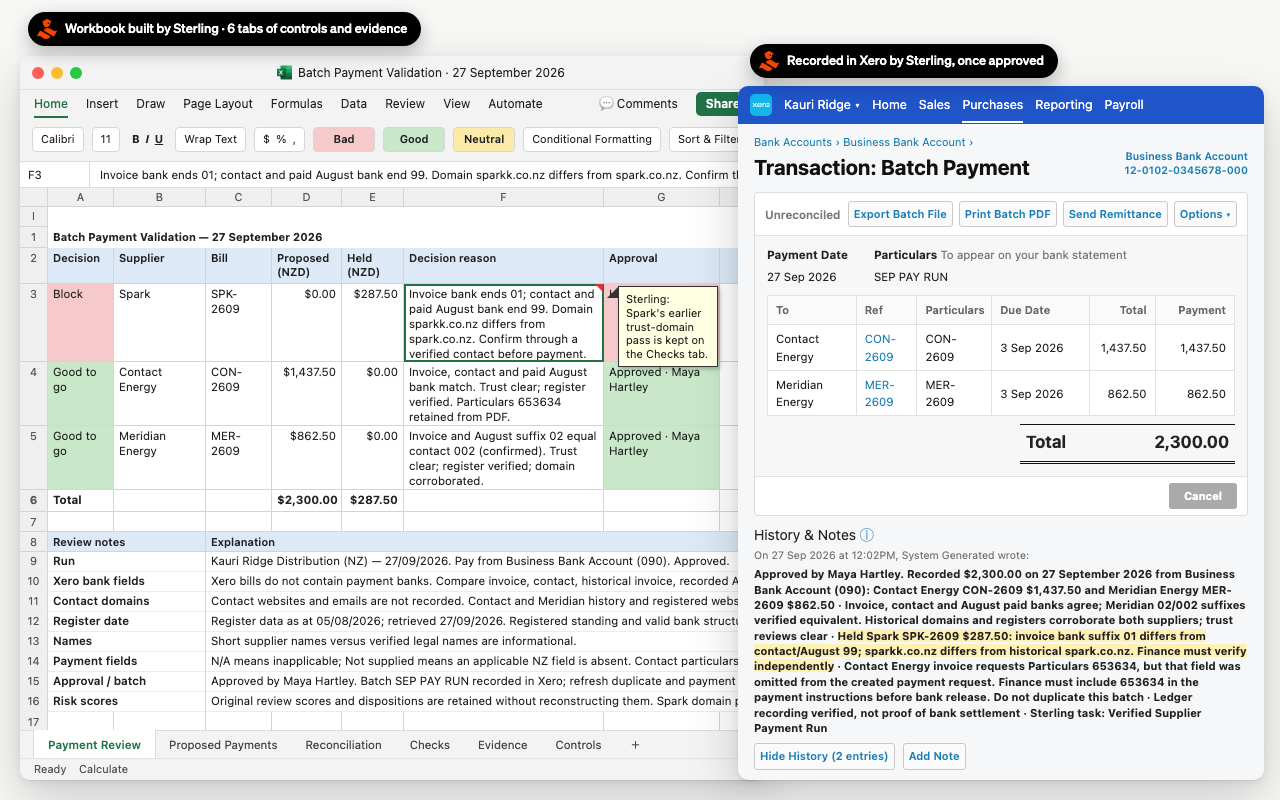Open Comments pane via speech bubble

[x=606, y=104]
